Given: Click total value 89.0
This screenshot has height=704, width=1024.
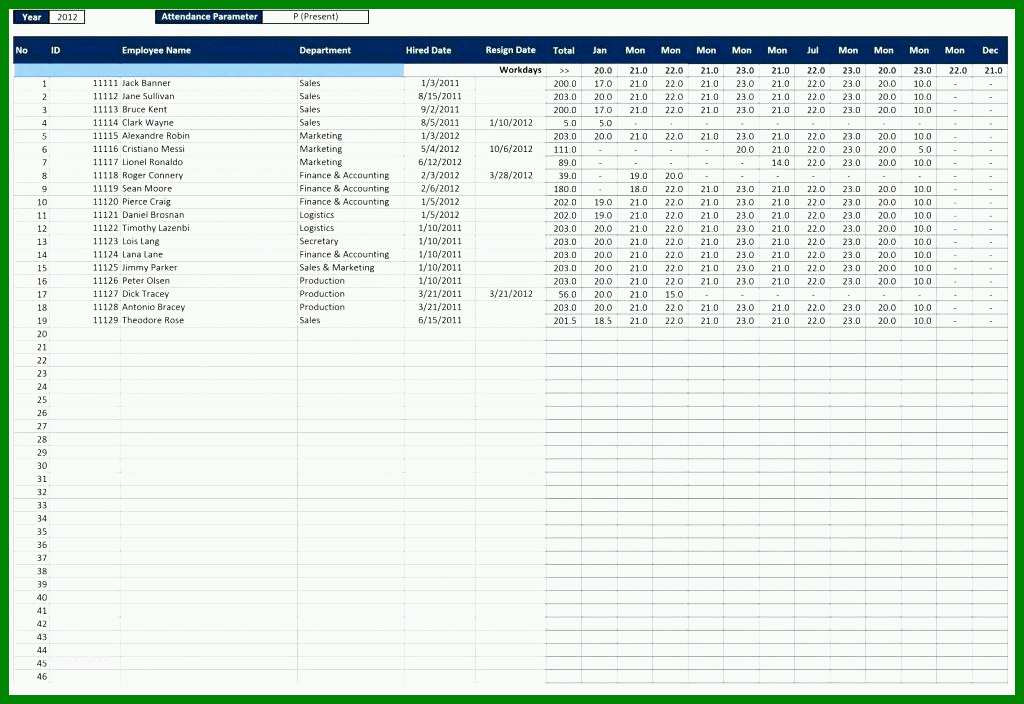Looking at the screenshot, I should pos(567,163).
